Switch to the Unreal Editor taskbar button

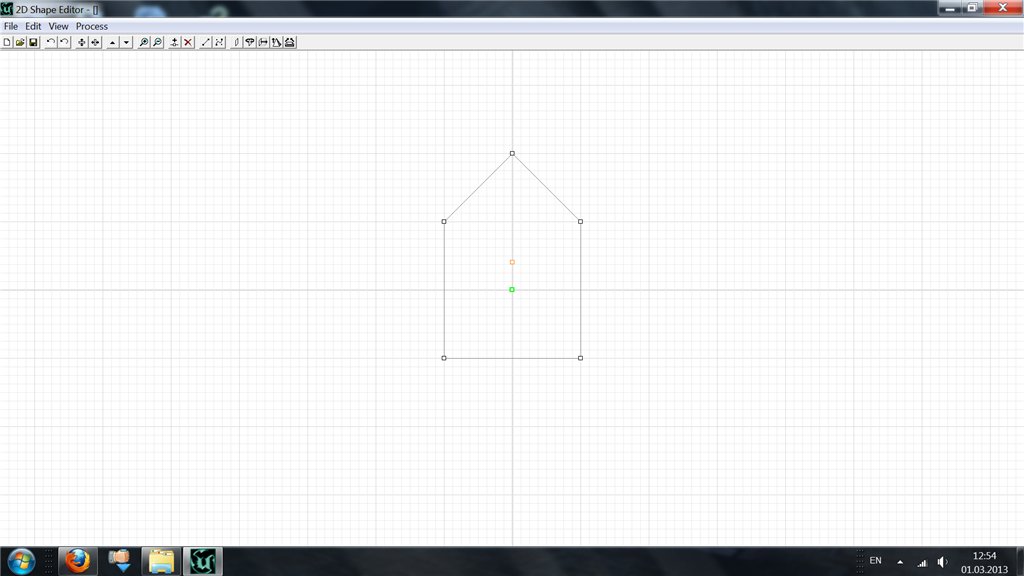(203, 561)
